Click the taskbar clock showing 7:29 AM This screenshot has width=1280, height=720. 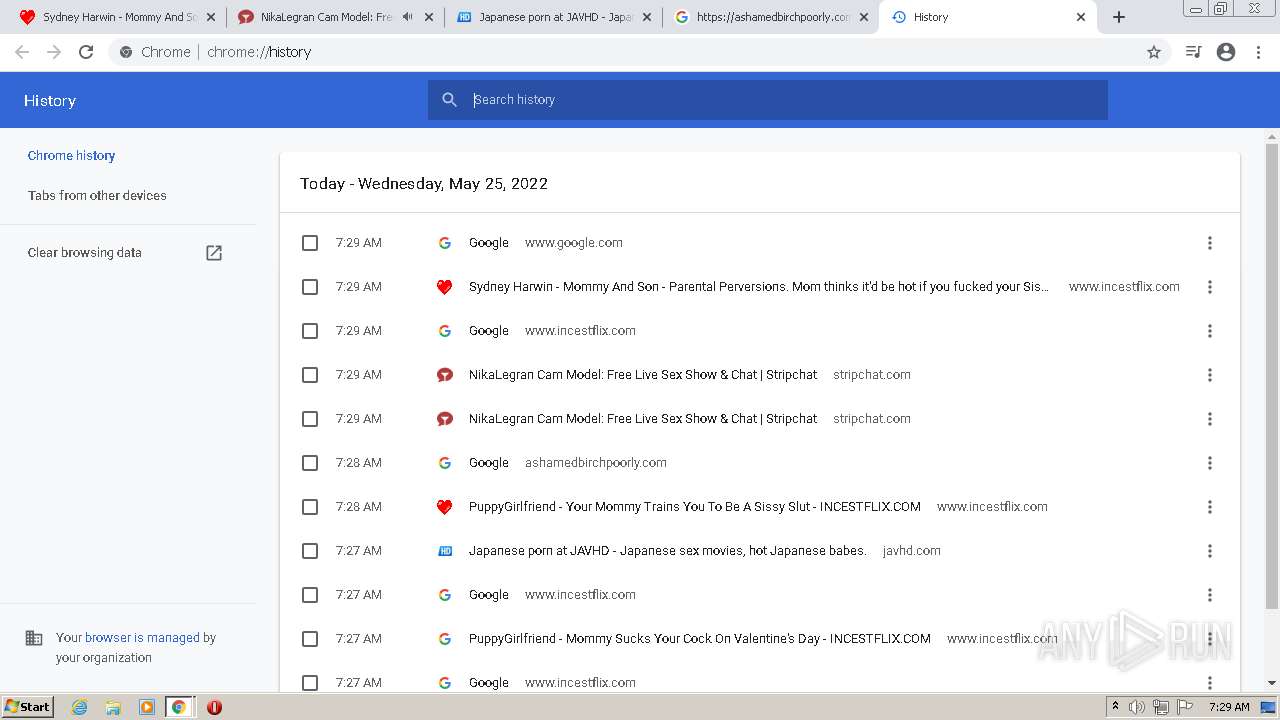point(1229,707)
